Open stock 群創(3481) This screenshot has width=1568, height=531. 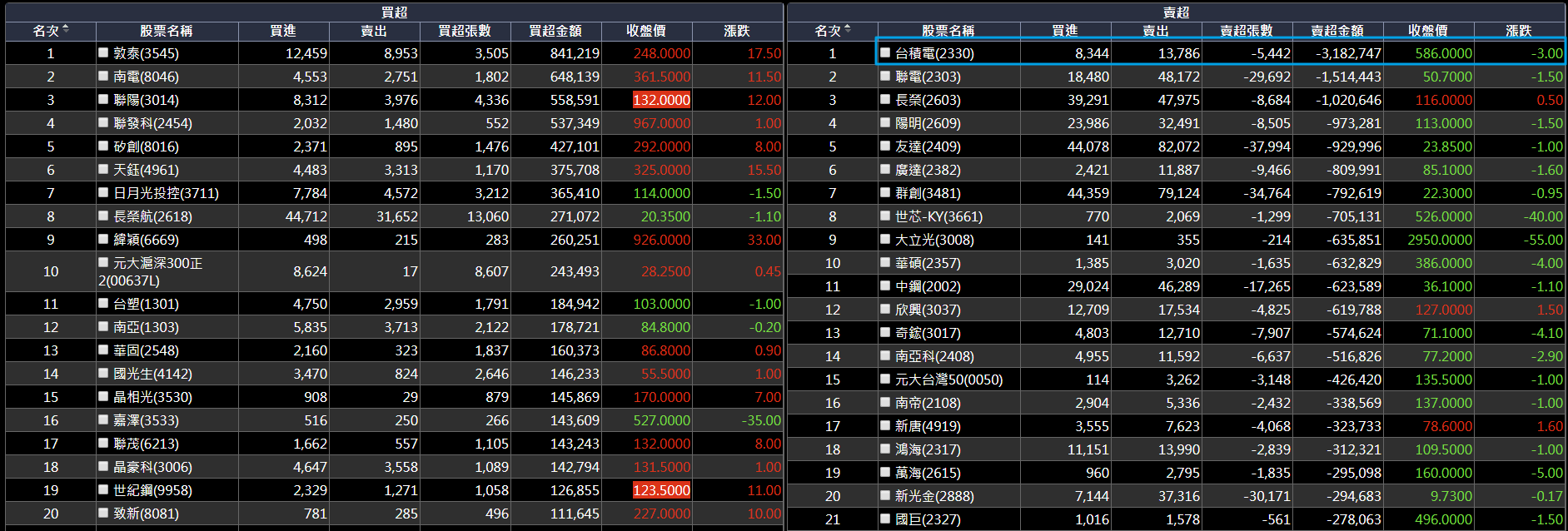click(928, 193)
